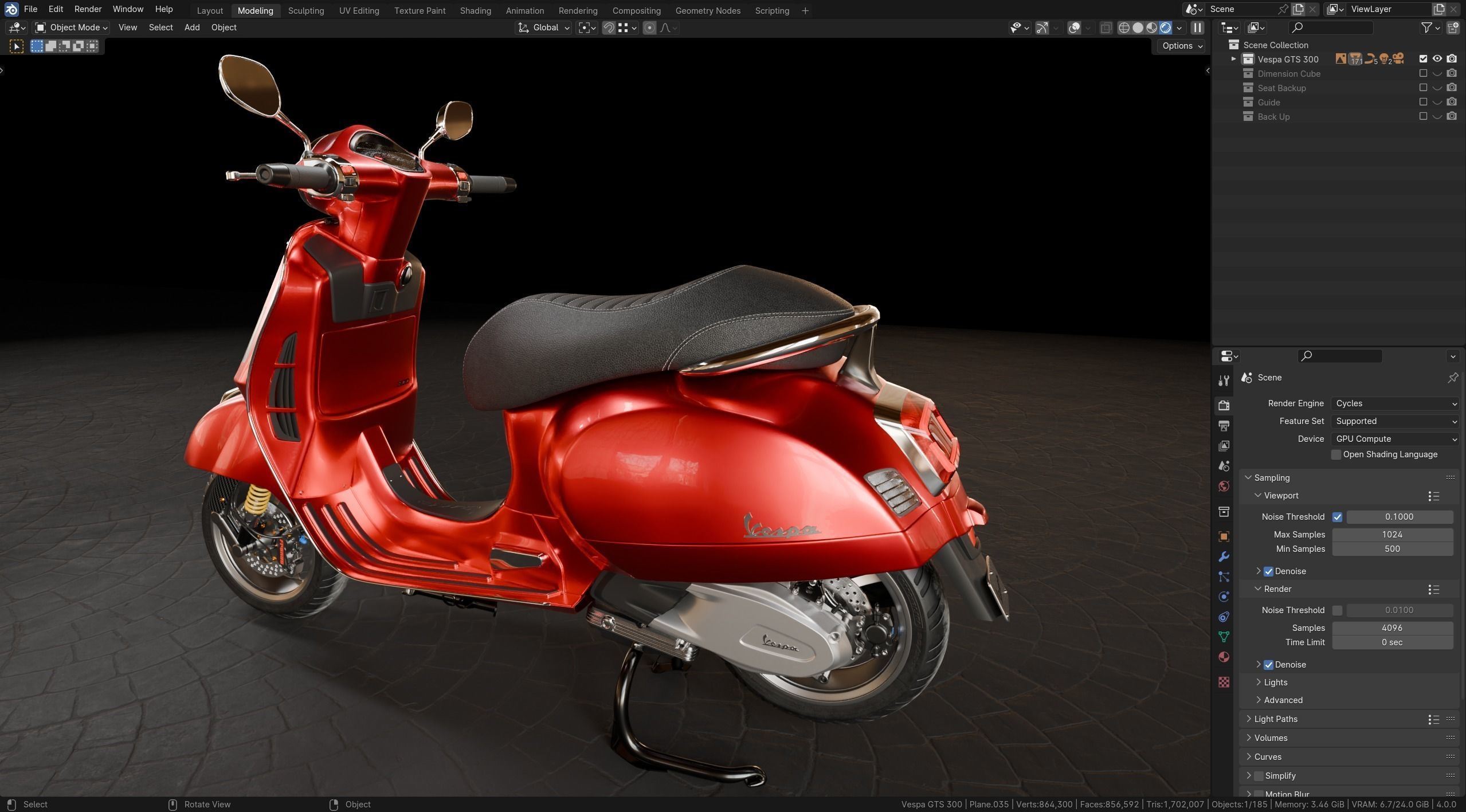This screenshot has height=812, width=1466.
Task: Open the Object properties tab
Action: click(x=1224, y=536)
